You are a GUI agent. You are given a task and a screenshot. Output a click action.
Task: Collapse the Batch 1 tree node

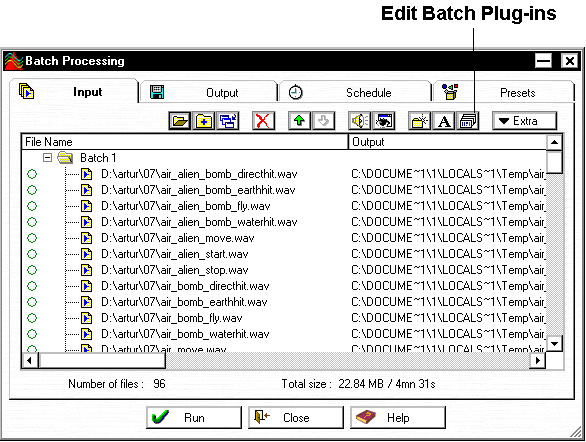tap(47, 158)
